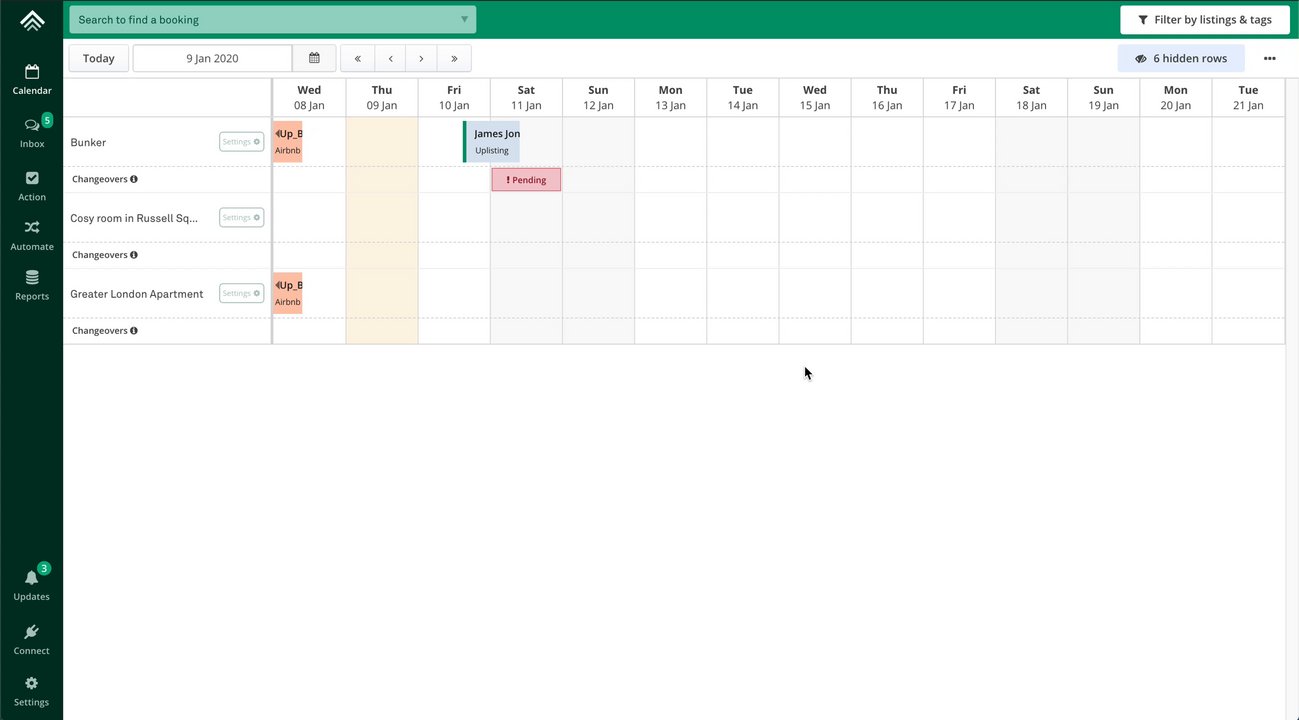Open Greater London Apartment Airbnb booking
The width and height of the screenshot is (1299, 720).
click(287, 294)
